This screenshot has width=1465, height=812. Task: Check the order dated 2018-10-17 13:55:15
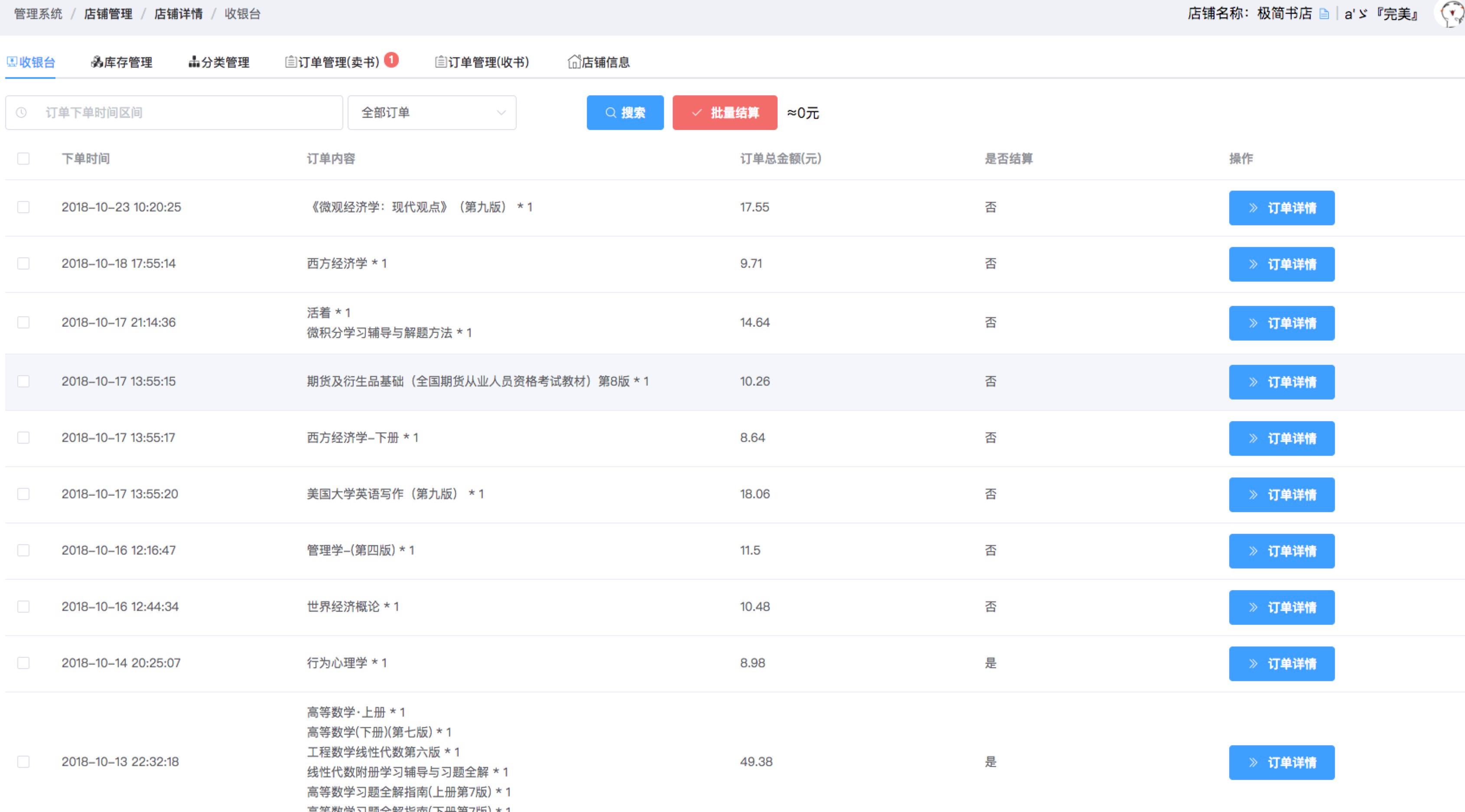point(23,381)
